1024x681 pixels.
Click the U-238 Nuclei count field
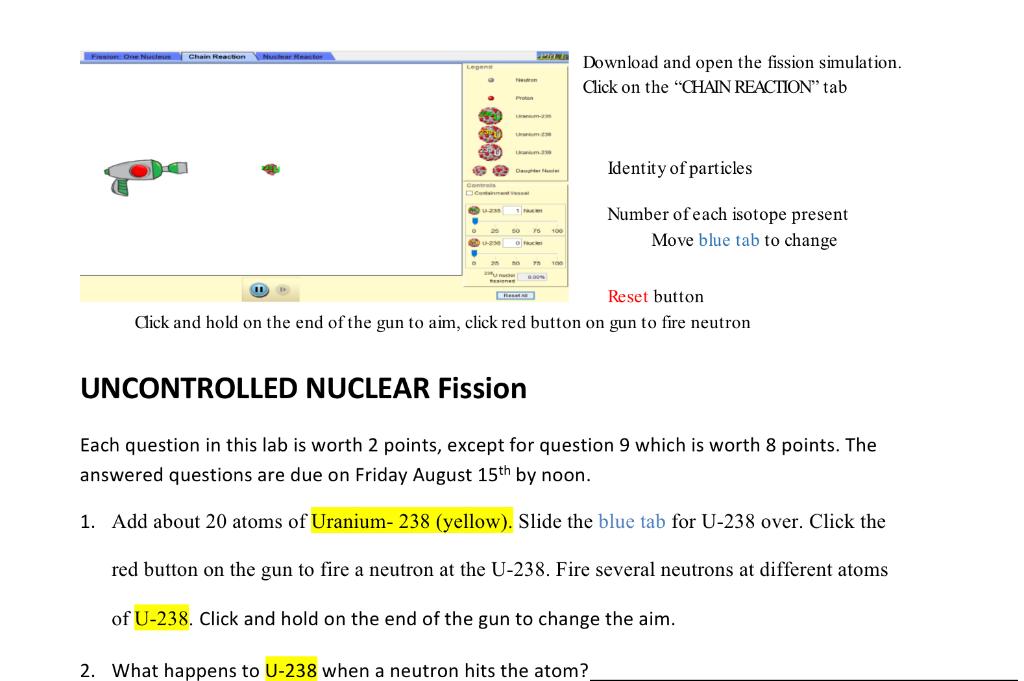click(x=510, y=242)
